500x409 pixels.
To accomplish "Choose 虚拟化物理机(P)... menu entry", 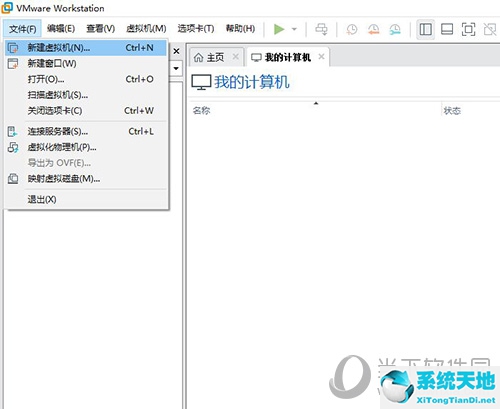I will pos(86,147).
